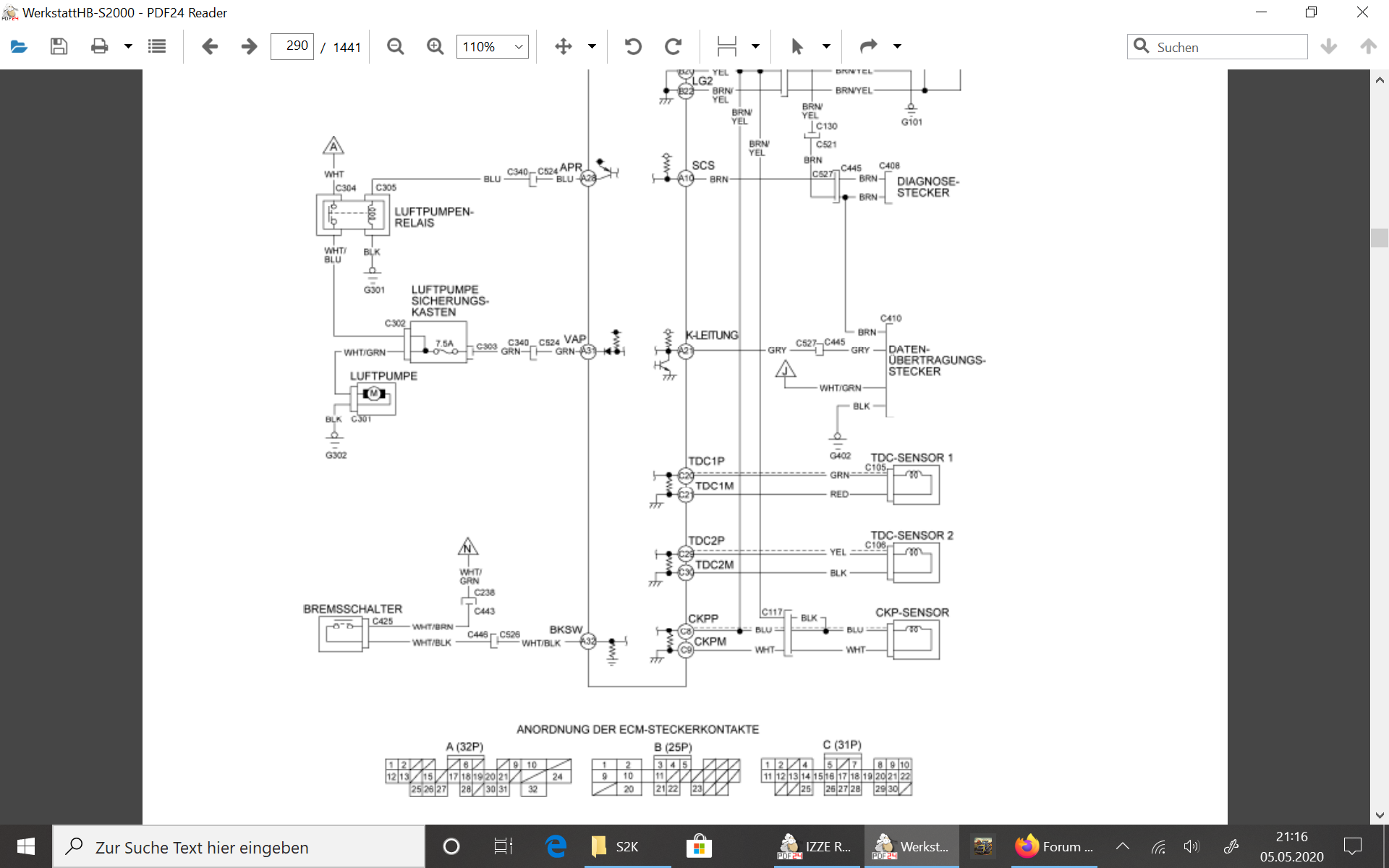Image resolution: width=1389 pixels, height=868 pixels.
Task: Go to previous page arrow
Action: 210,47
